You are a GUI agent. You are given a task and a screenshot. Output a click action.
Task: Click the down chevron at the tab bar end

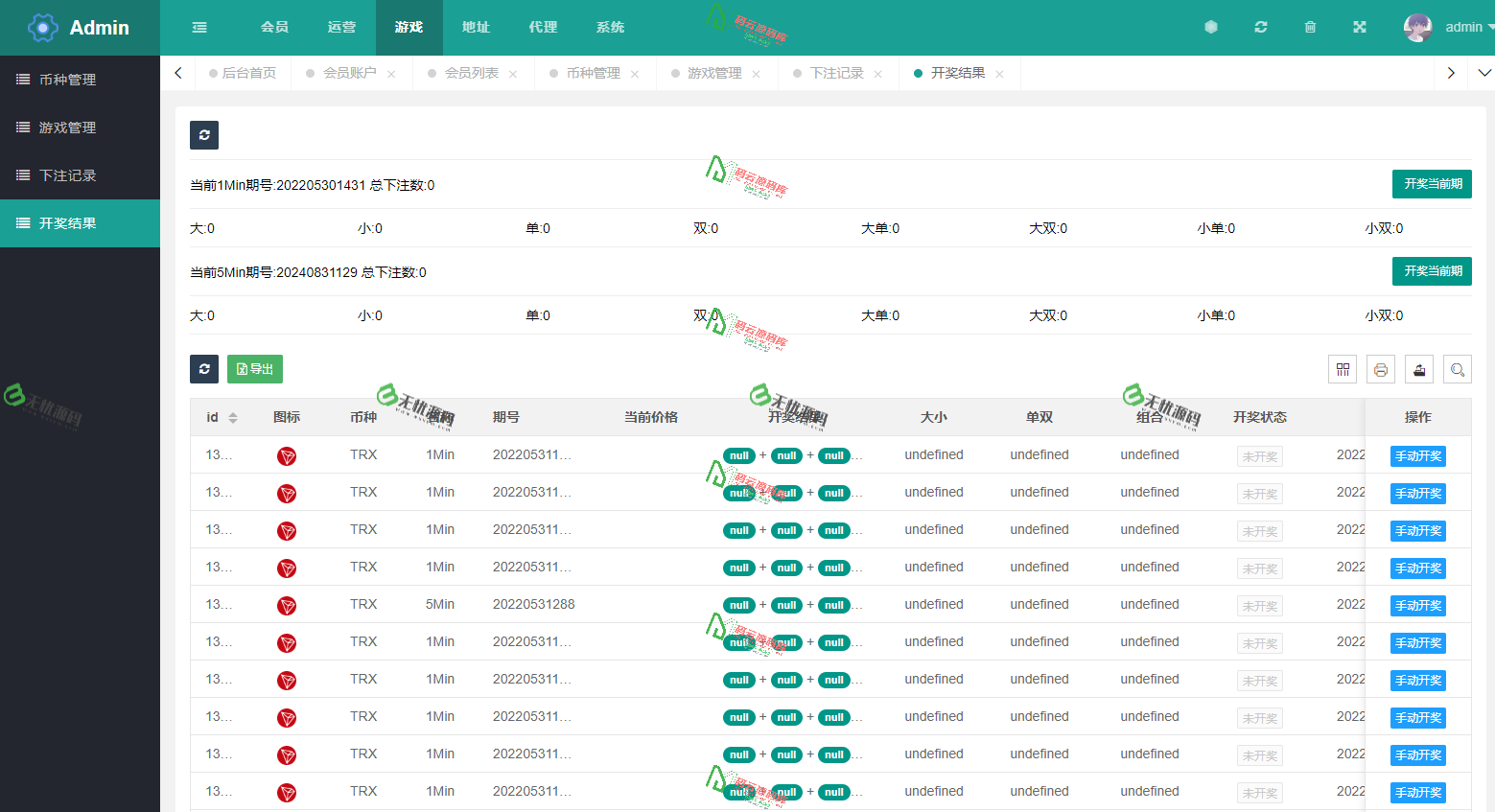coord(1483,72)
